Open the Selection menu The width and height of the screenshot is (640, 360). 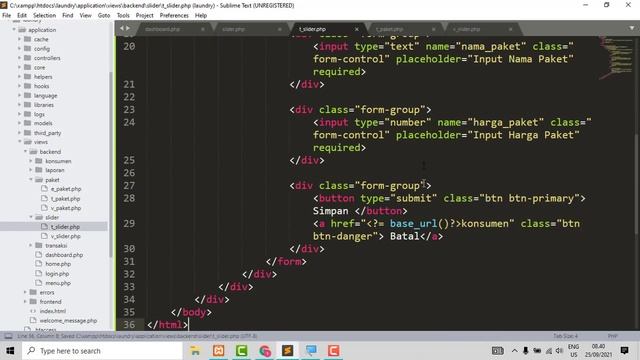click(44, 15)
